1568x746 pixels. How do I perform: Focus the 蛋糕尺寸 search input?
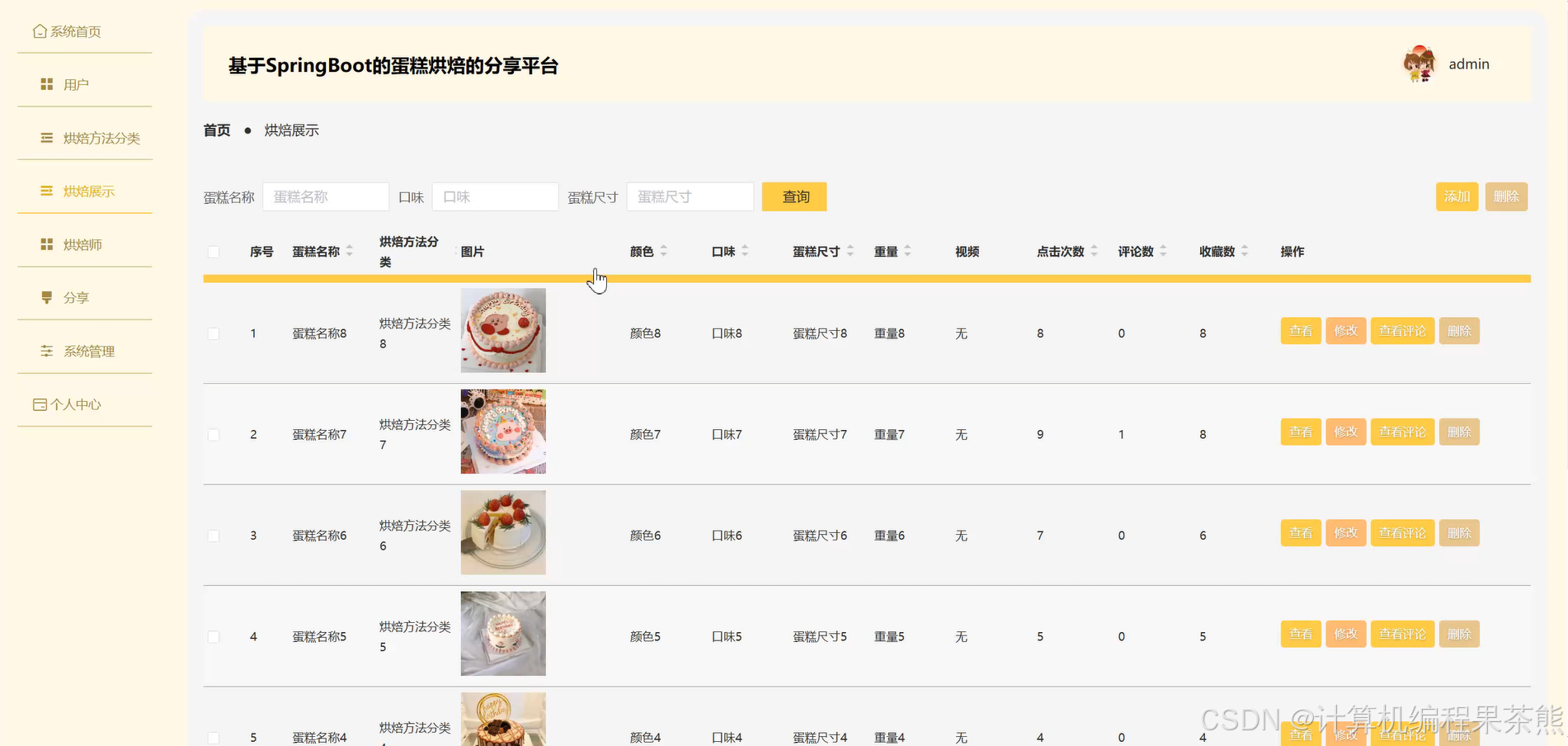point(690,196)
